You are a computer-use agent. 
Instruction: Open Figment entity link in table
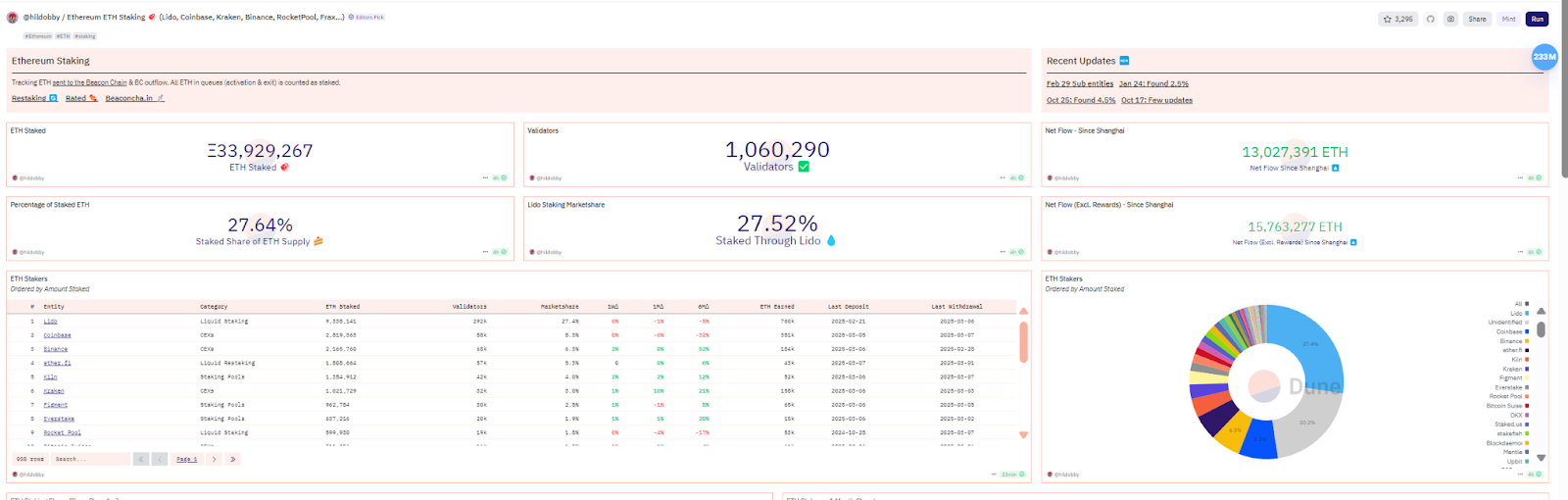point(56,405)
